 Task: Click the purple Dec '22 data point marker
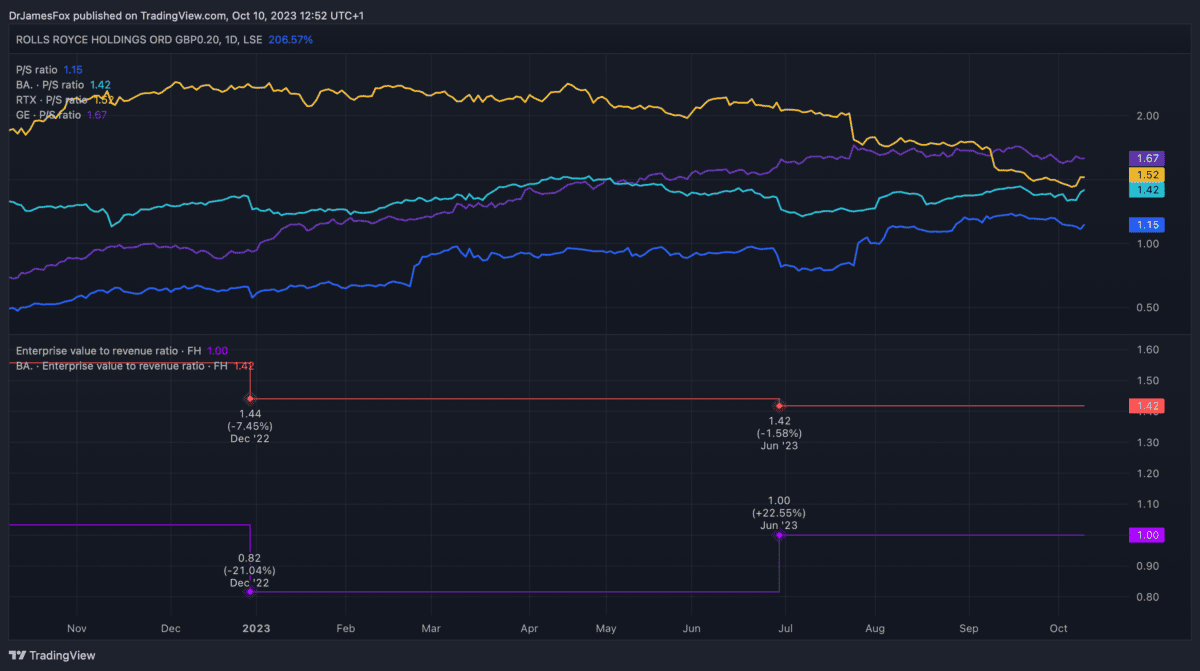(250, 592)
